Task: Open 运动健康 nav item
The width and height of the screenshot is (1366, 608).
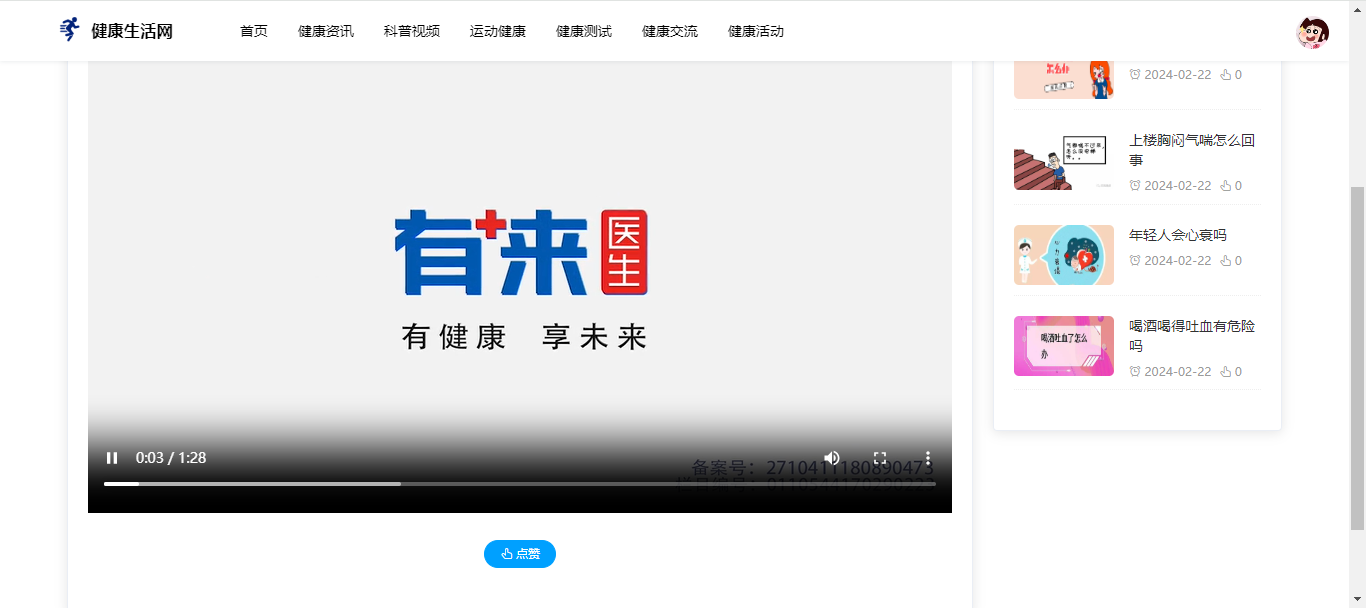Action: pyautogui.click(x=498, y=31)
